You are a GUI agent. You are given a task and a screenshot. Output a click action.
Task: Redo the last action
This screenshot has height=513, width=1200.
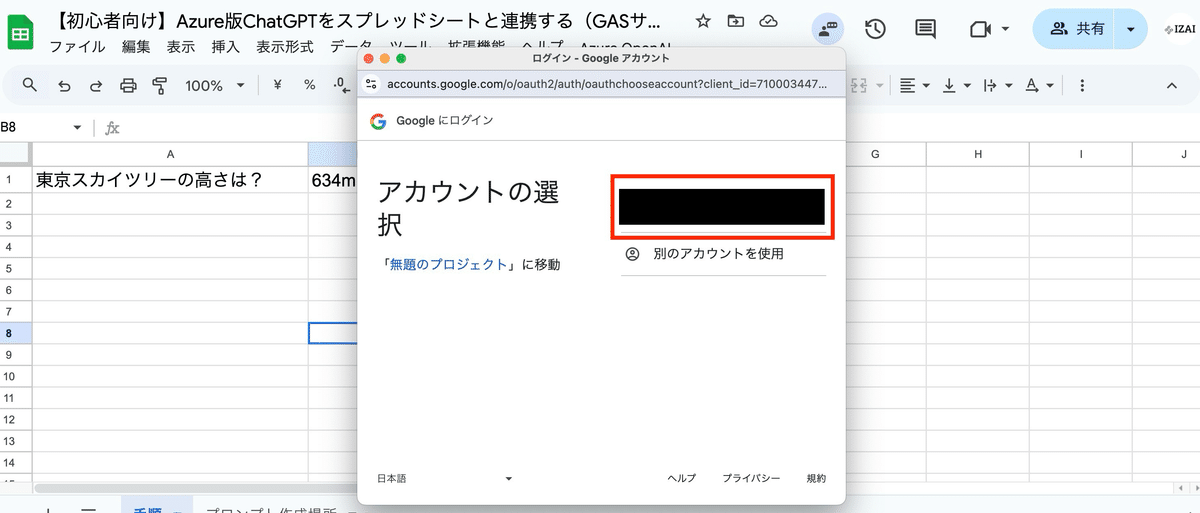(96, 86)
